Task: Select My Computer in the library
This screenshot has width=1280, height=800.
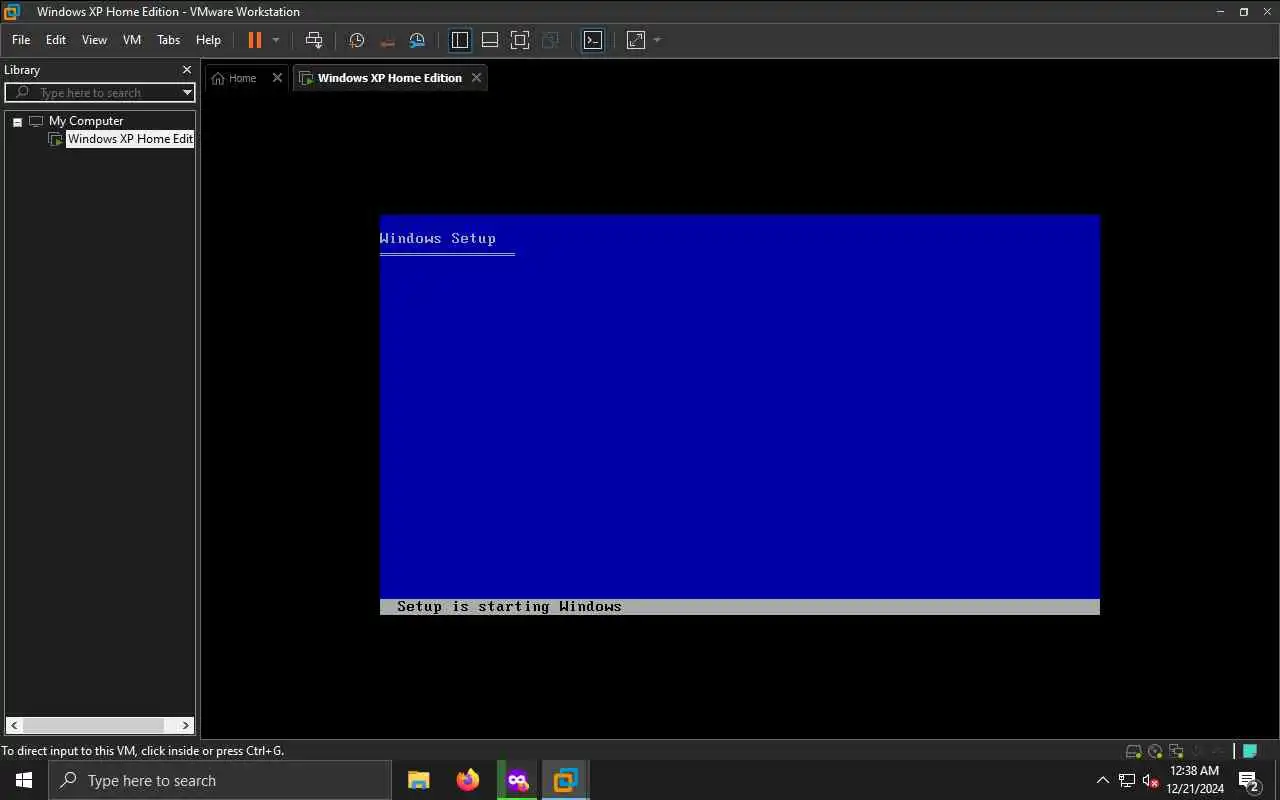Action: tap(86, 121)
